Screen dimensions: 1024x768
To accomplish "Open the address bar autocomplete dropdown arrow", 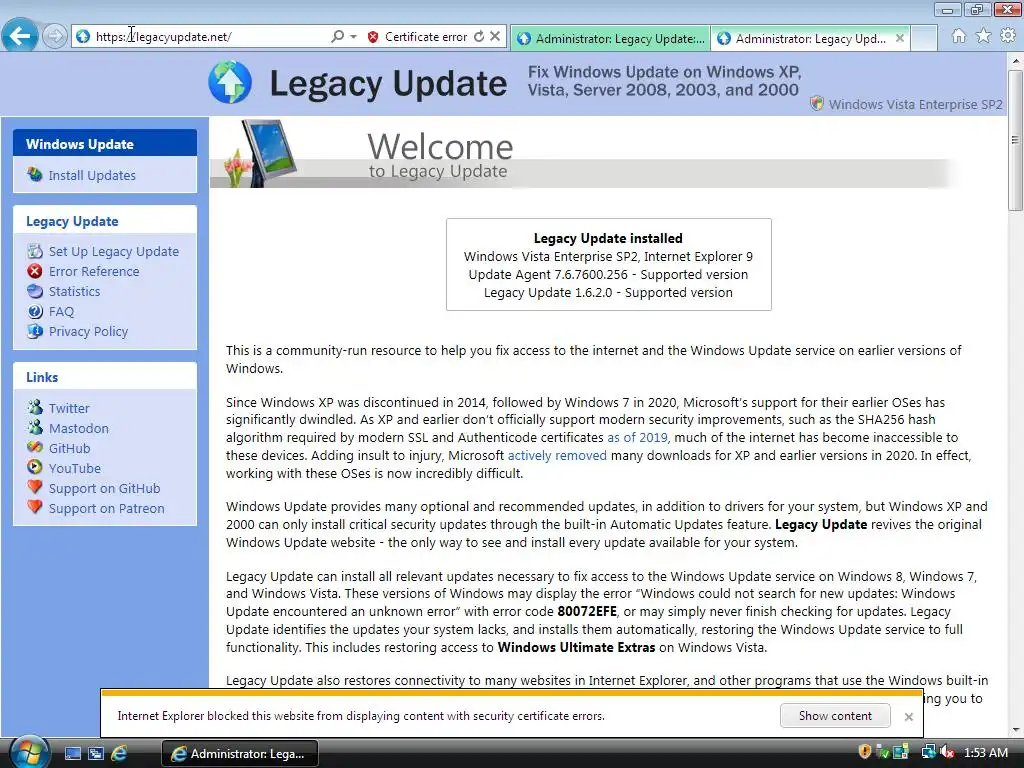I will tap(353, 37).
